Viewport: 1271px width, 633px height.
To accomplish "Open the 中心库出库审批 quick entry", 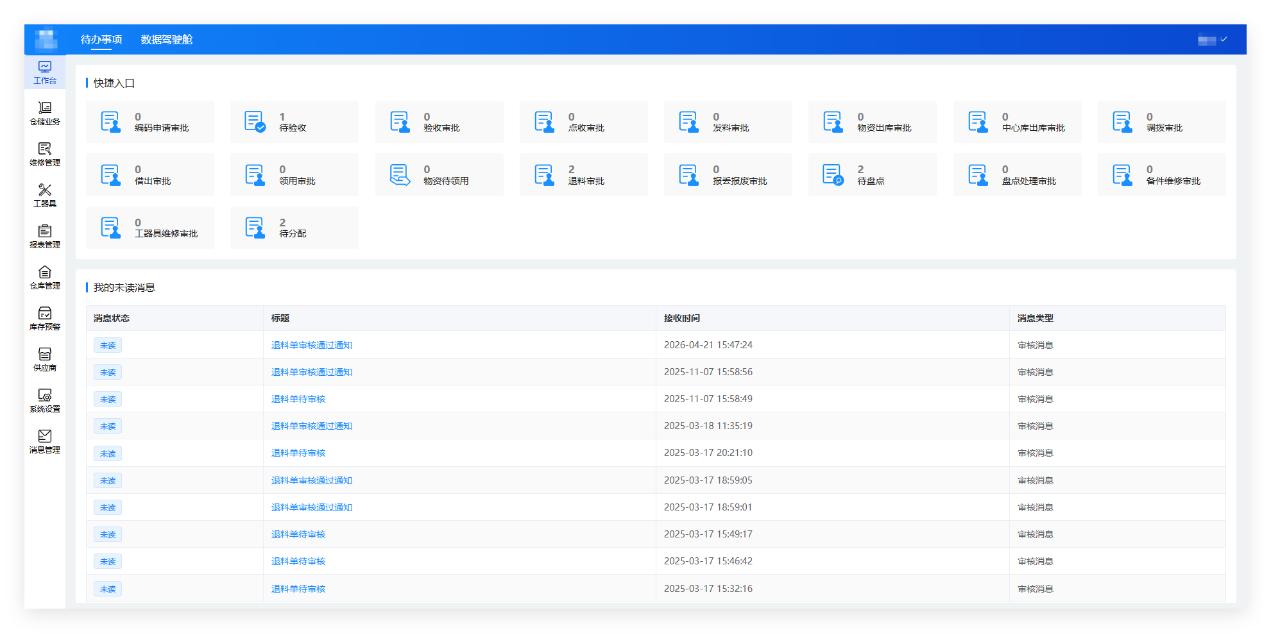I will 1017,122.
